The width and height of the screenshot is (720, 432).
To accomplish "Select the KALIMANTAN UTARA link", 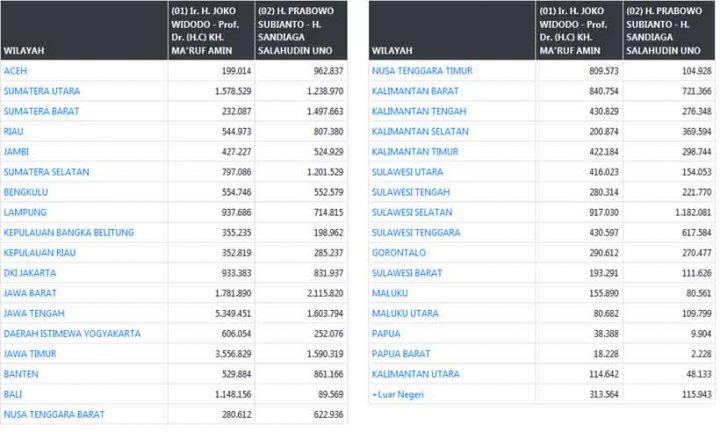I will [x=414, y=374].
